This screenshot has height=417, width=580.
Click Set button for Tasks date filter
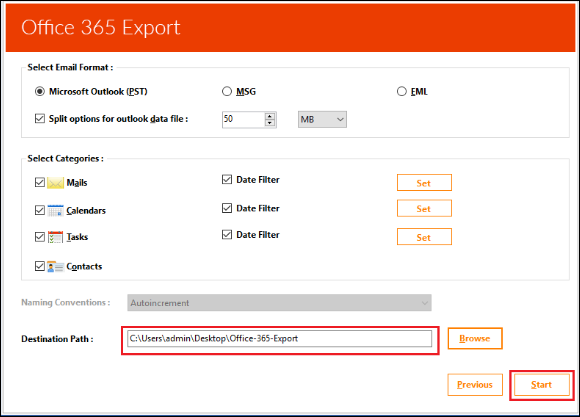point(424,237)
